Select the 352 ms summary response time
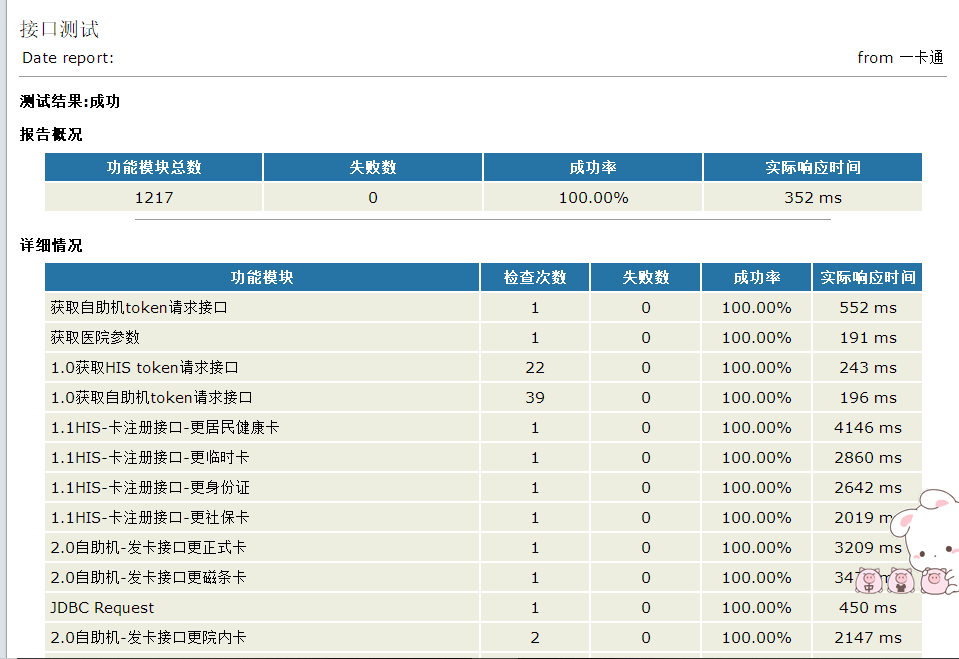The height and width of the screenshot is (659, 959). click(x=813, y=198)
